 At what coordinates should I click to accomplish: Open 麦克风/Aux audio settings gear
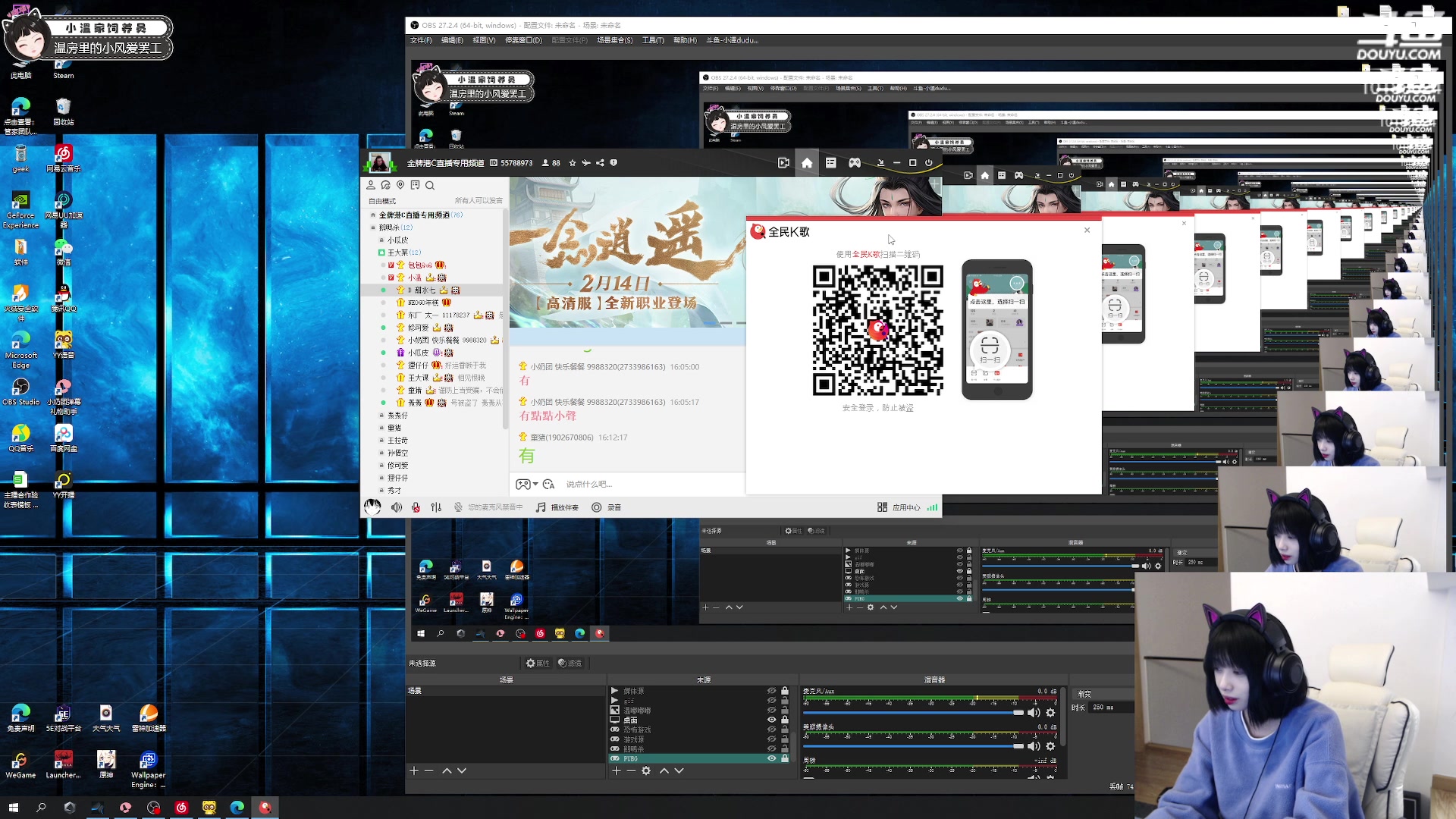pyautogui.click(x=1050, y=713)
